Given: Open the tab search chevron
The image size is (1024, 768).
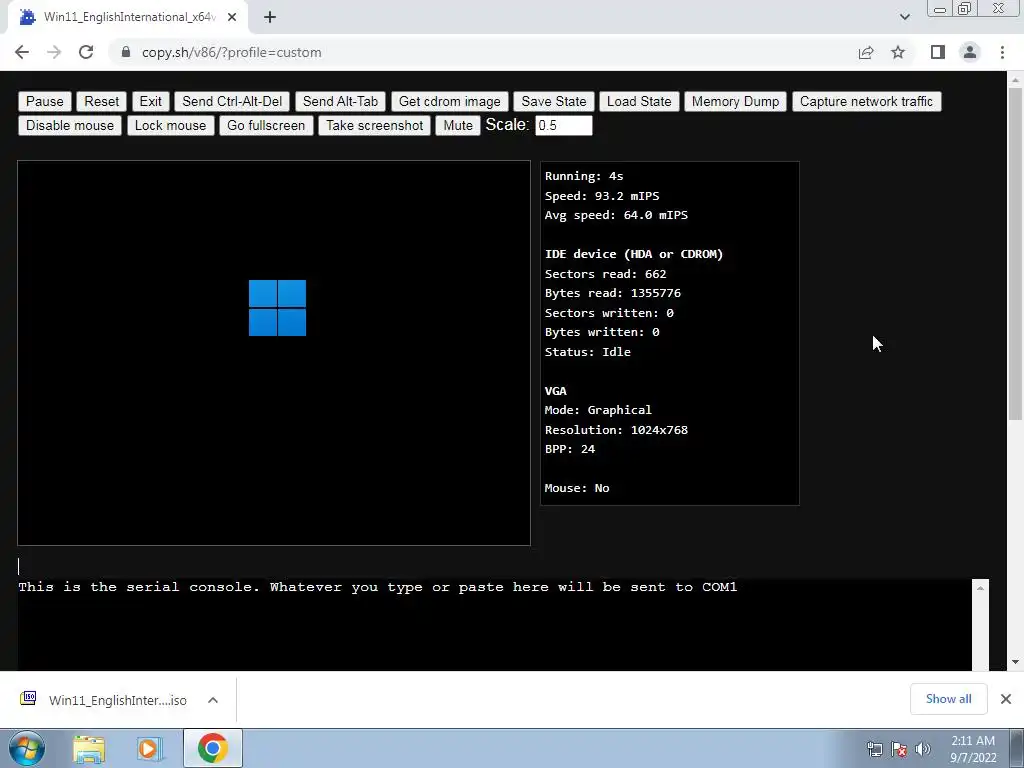Looking at the screenshot, I should tap(904, 17).
